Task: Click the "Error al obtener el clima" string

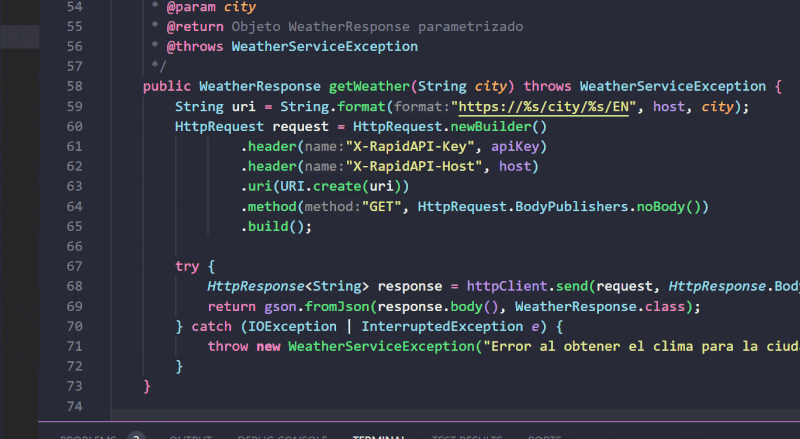Action: 640,346
